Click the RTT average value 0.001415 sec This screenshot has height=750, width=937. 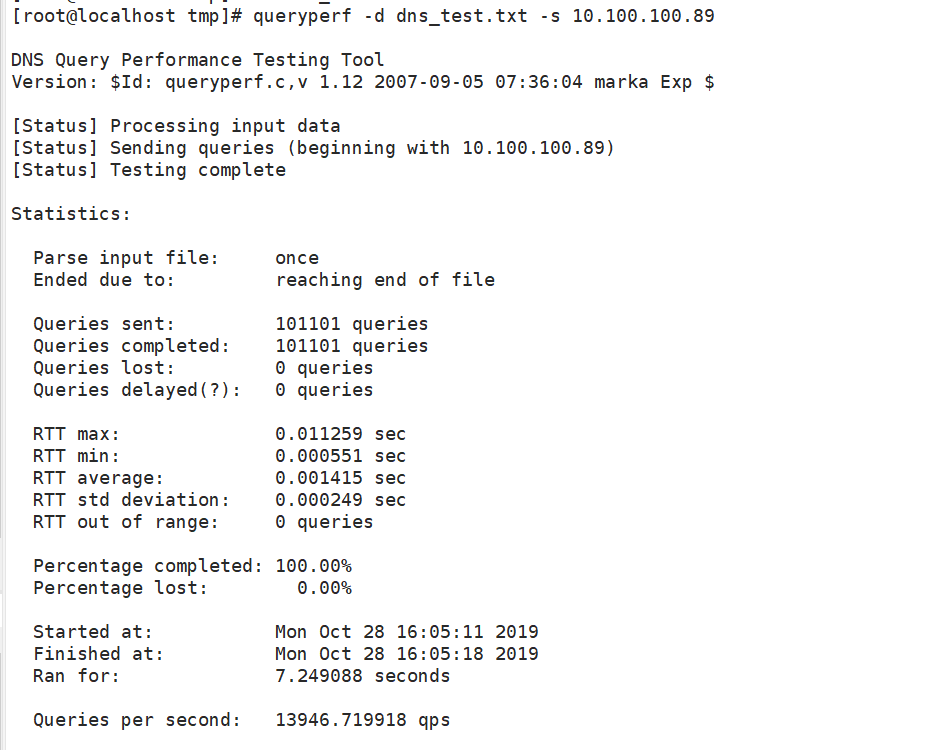340,478
